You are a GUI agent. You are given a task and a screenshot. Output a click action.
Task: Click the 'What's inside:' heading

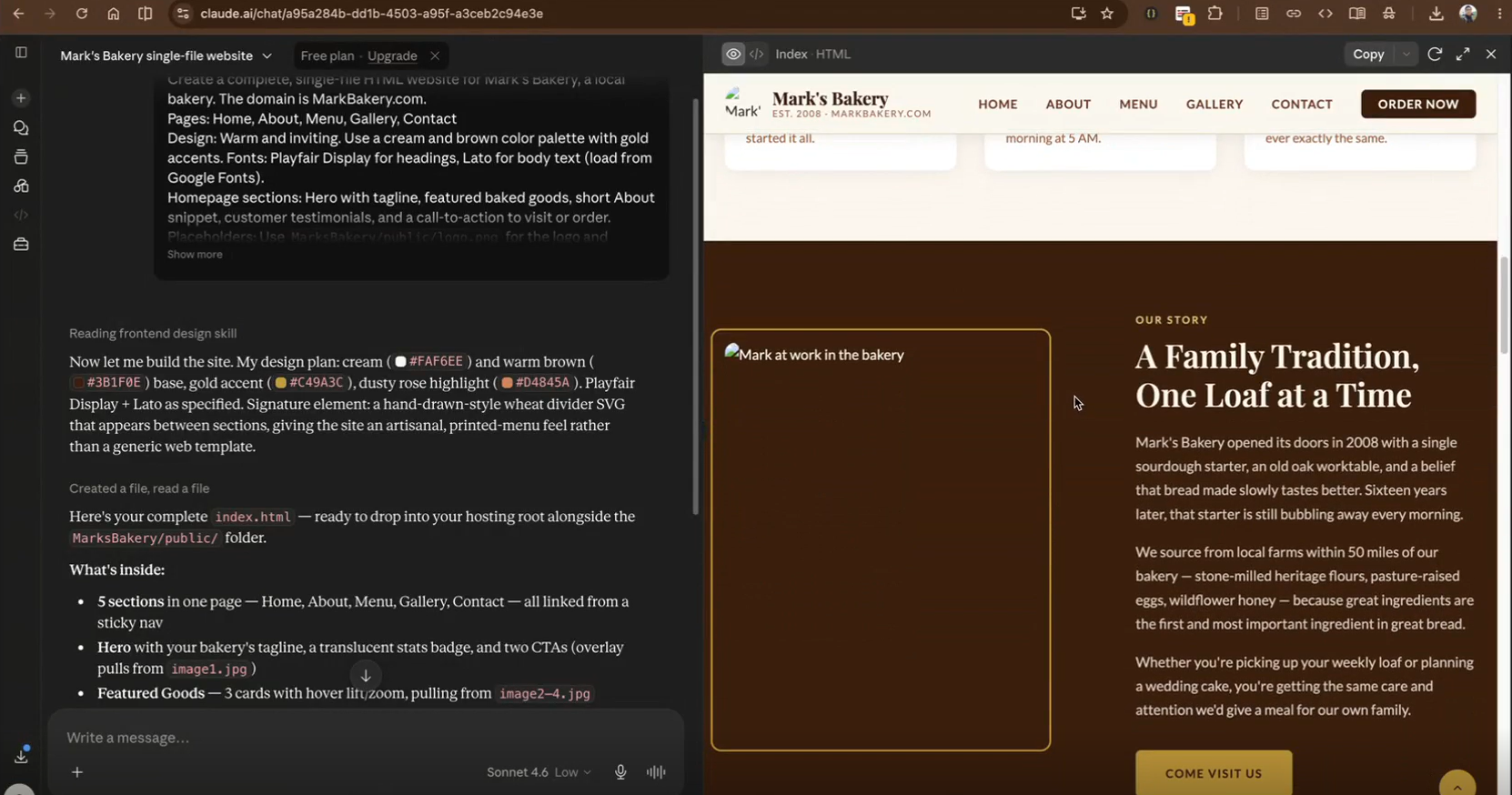coord(117,570)
